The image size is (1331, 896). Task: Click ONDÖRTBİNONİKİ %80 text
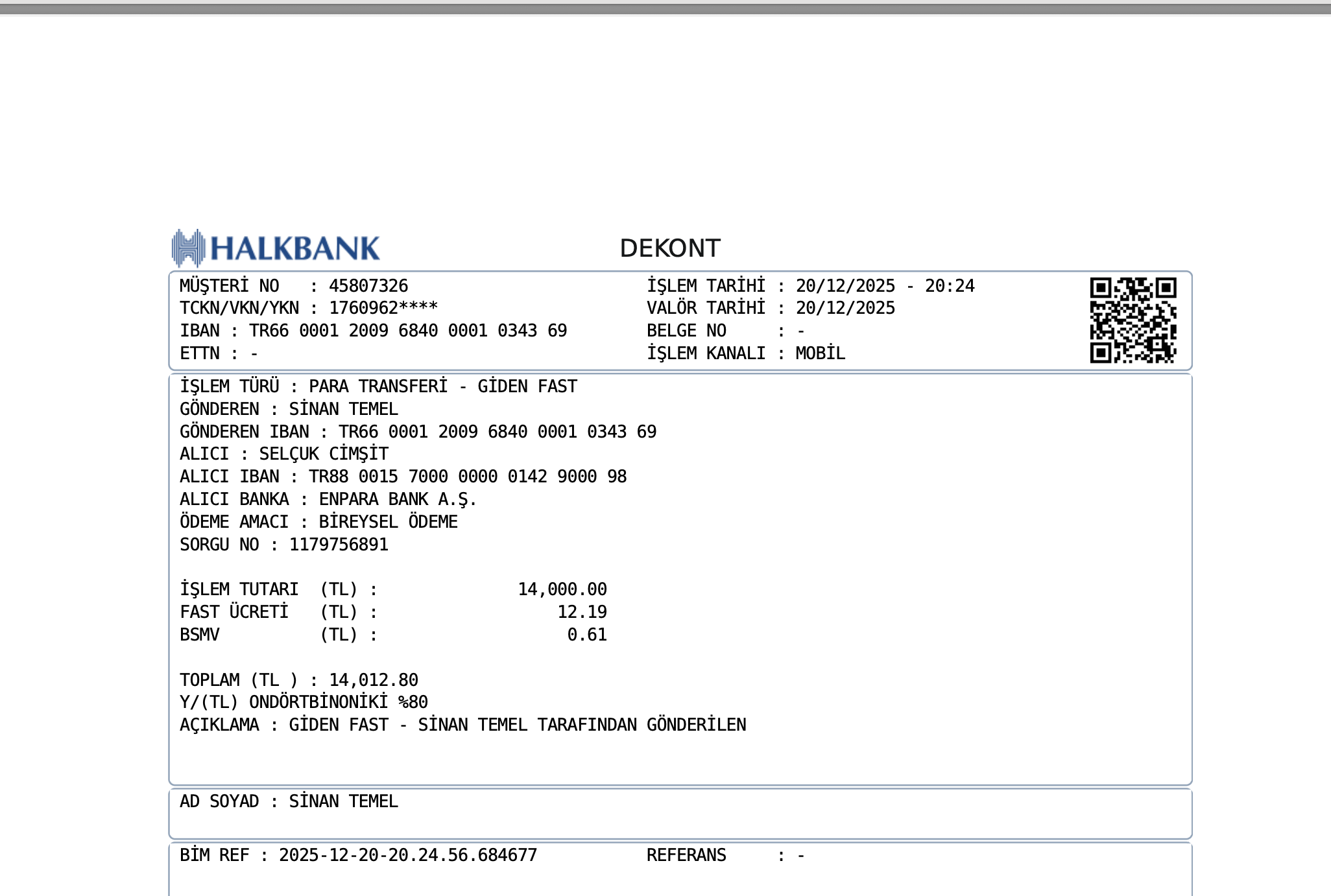(339, 702)
